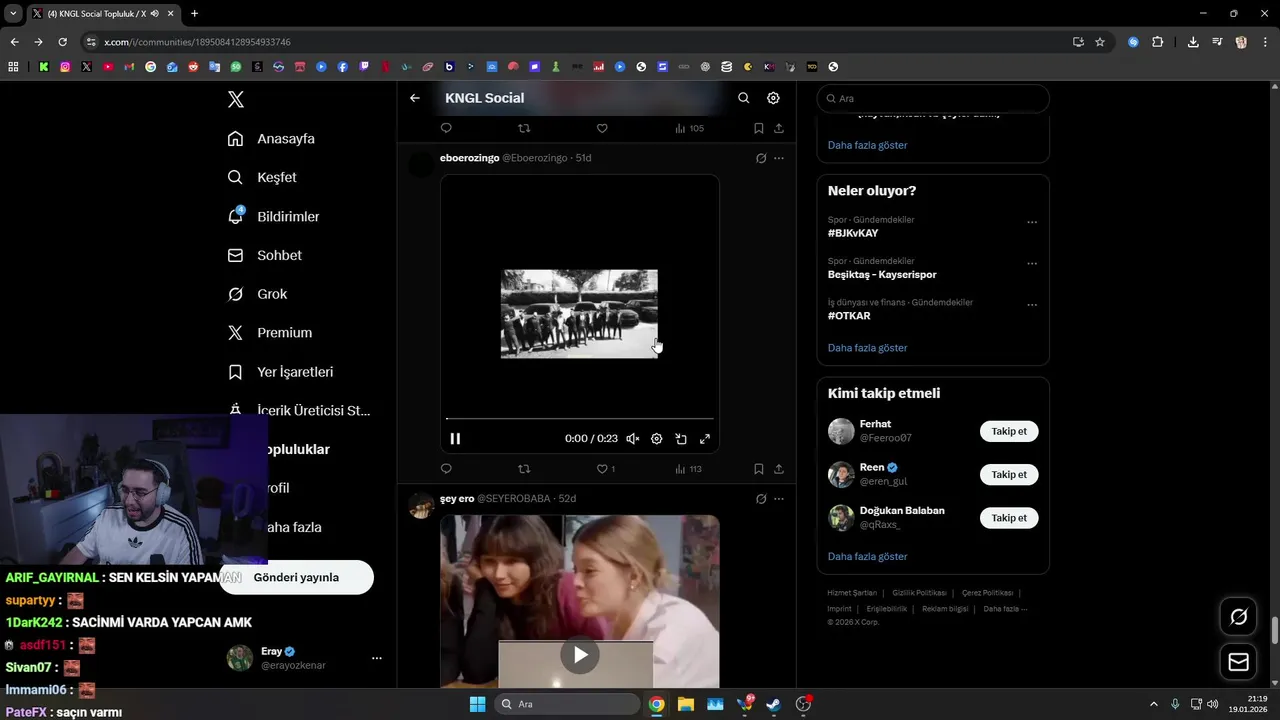The width and height of the screenshot is (1280, 720).
Task: Bookmark the top post with 105 views
Action: click(759, 128)
